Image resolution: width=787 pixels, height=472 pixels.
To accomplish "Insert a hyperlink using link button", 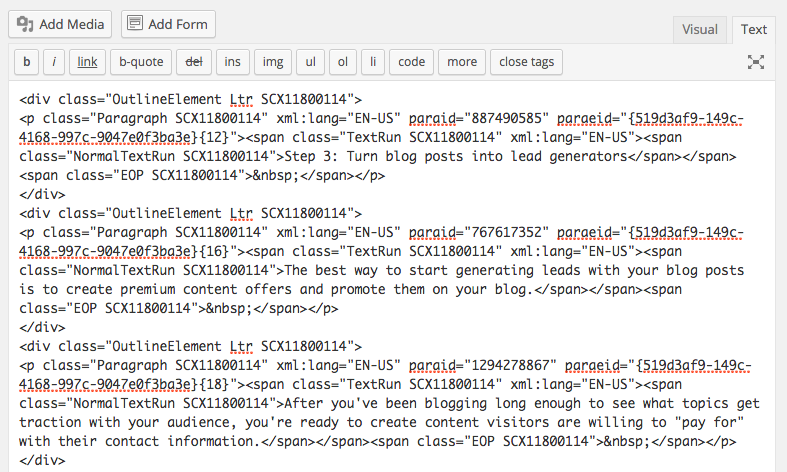I will [87, 62].
